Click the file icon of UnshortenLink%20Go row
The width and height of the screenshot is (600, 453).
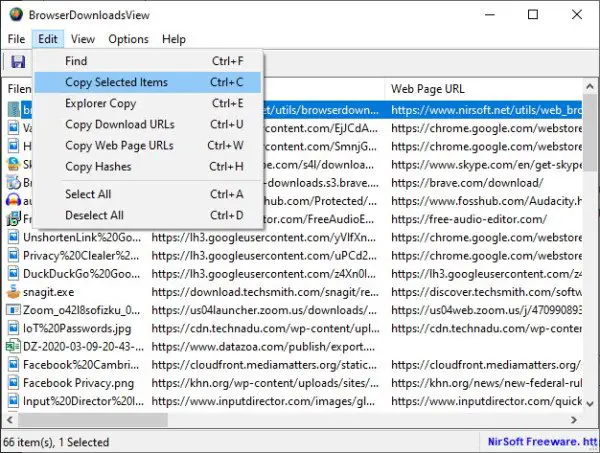click(x=13, y=238)
